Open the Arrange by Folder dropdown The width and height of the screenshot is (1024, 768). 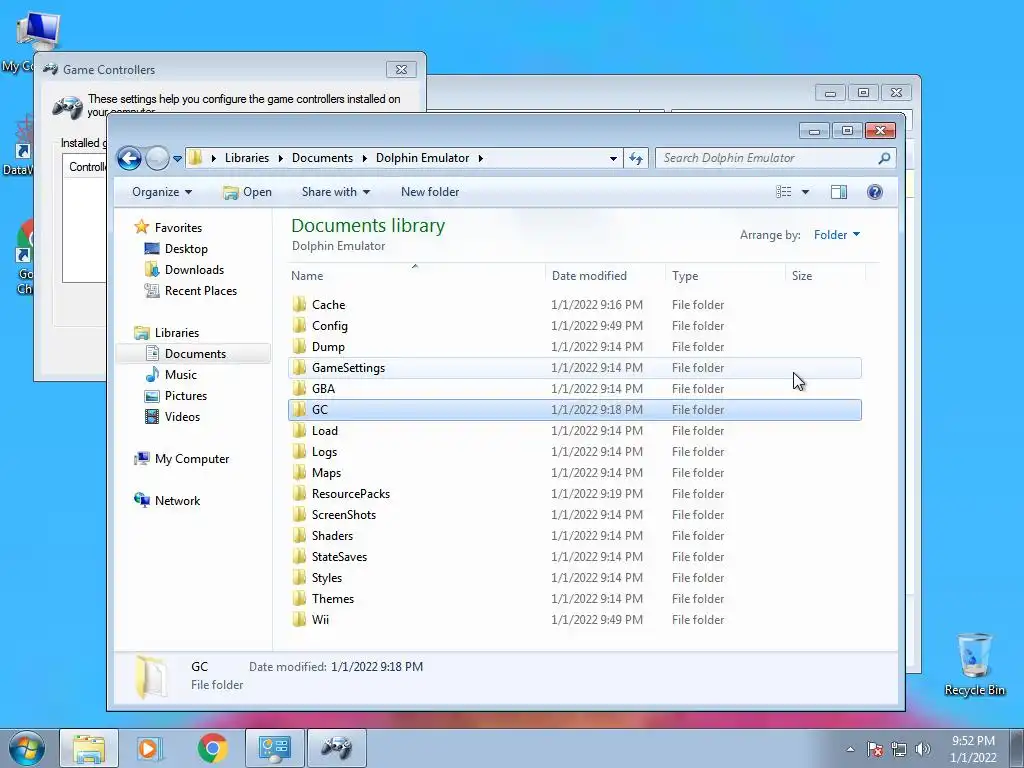837,235
